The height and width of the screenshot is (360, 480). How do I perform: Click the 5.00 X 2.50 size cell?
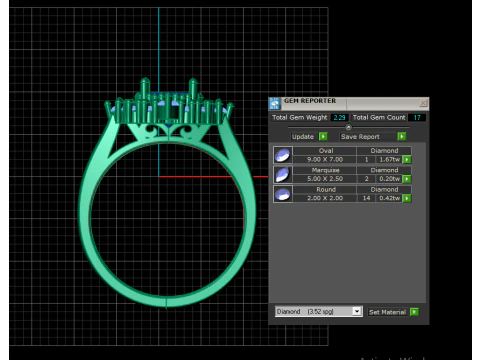tap(325, 179)
